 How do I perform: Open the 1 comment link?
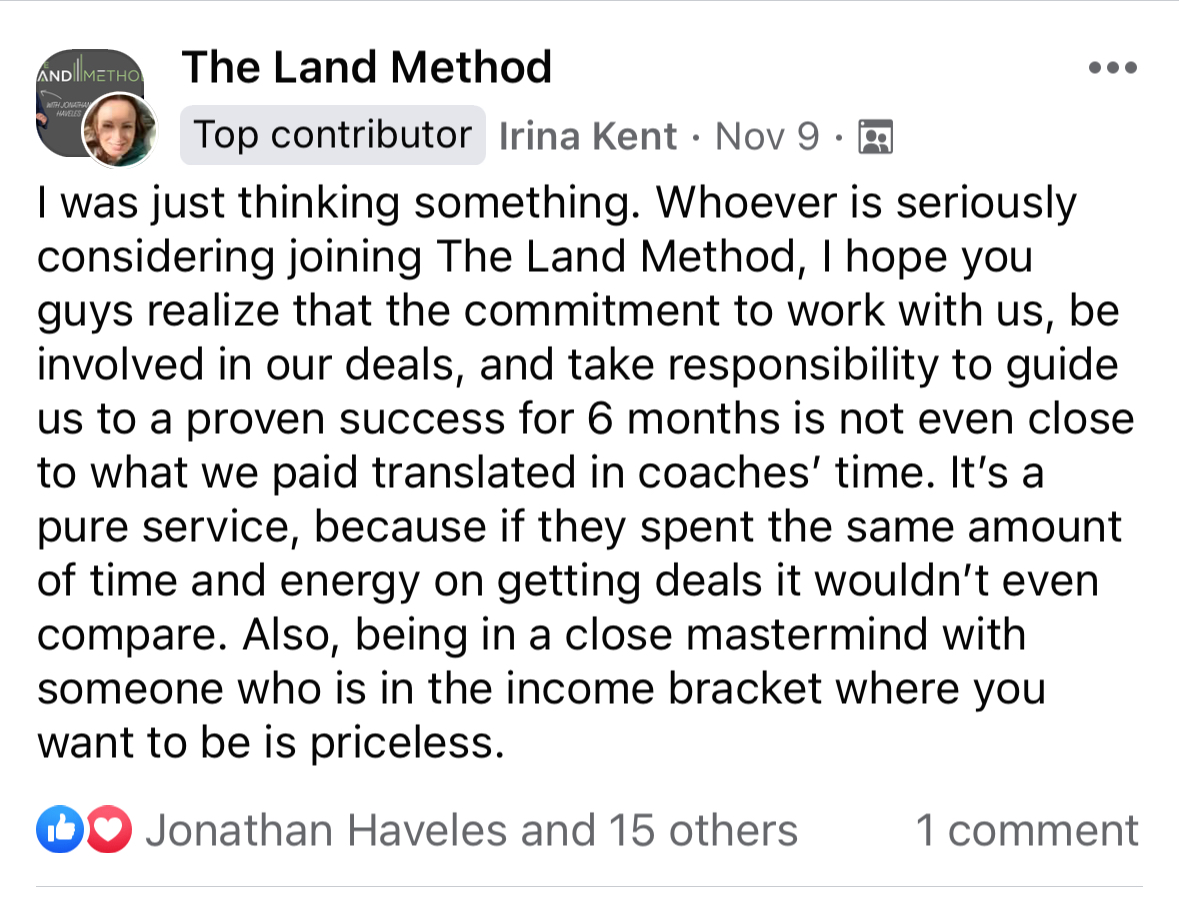[1027, 830]
